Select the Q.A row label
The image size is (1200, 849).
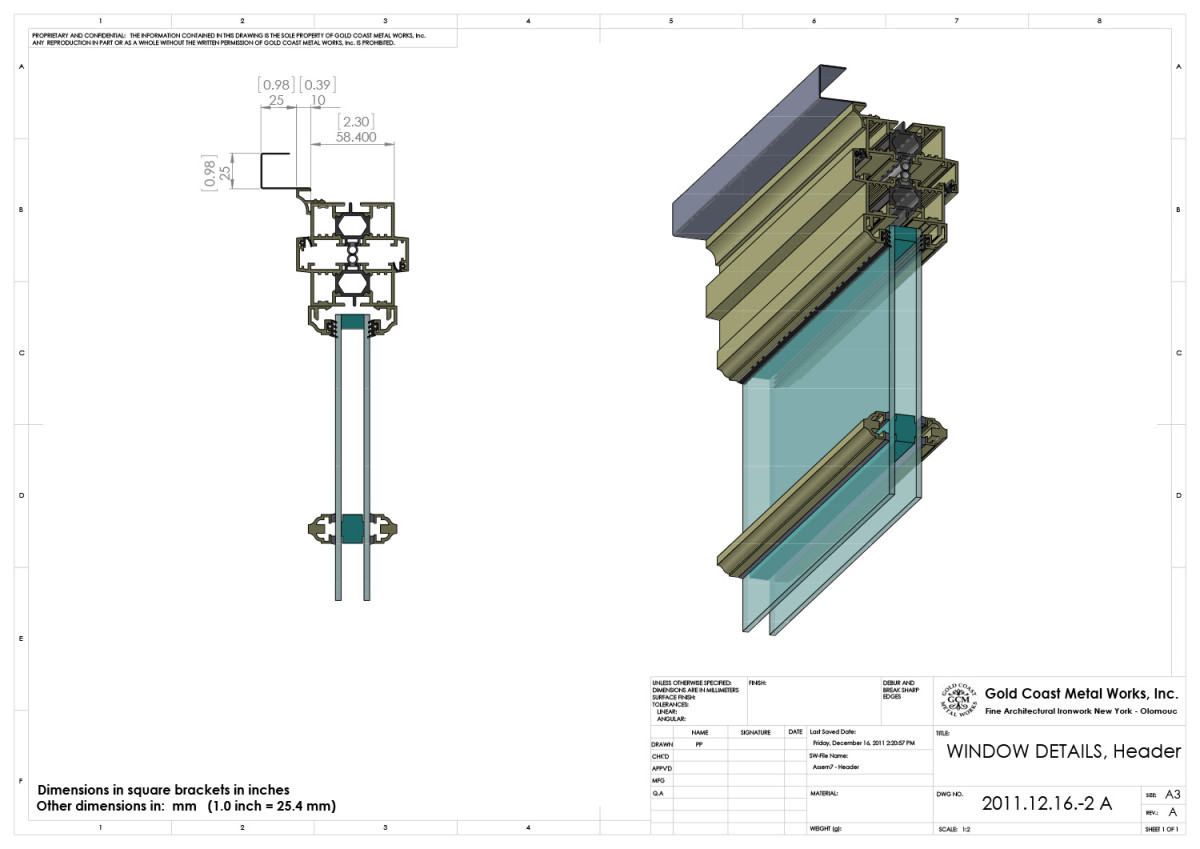pos(657,792)
